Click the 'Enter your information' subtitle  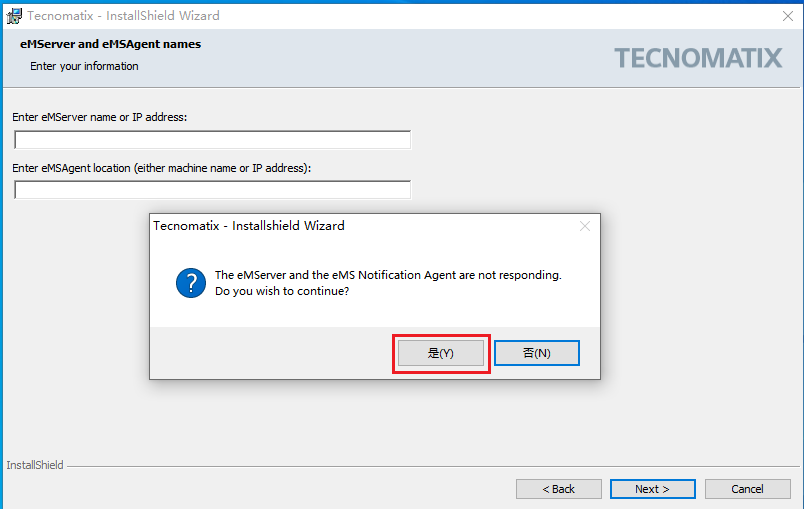[x=84, y=66]
